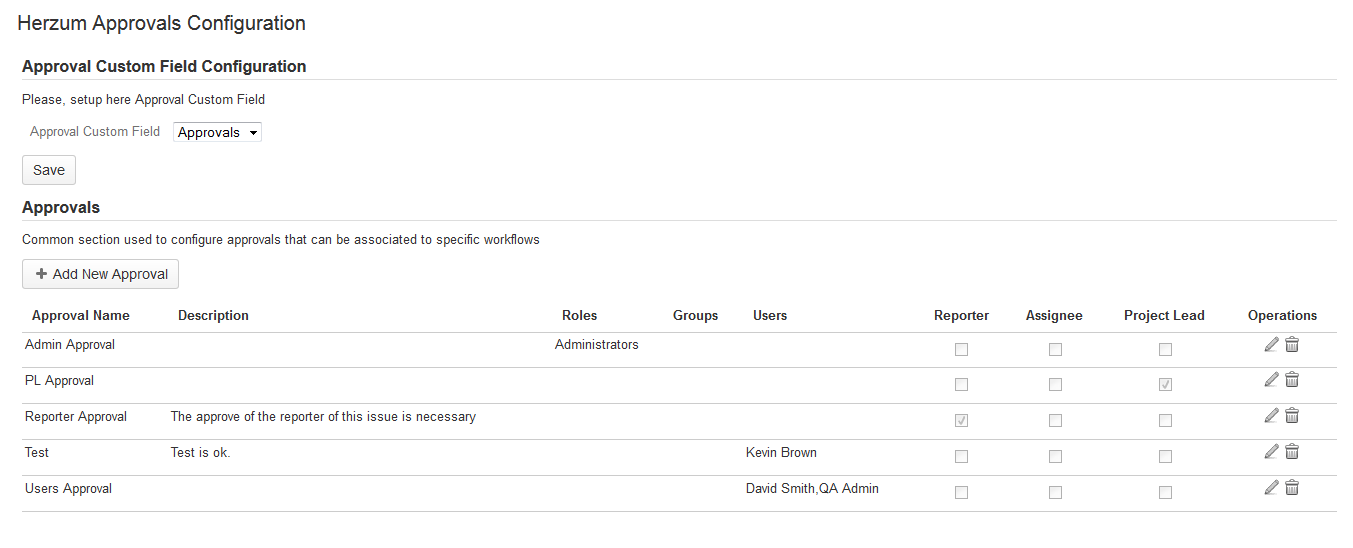The image size is (1353, 548).
Task: Click the Operations column header
Action: click(1282, 315)
